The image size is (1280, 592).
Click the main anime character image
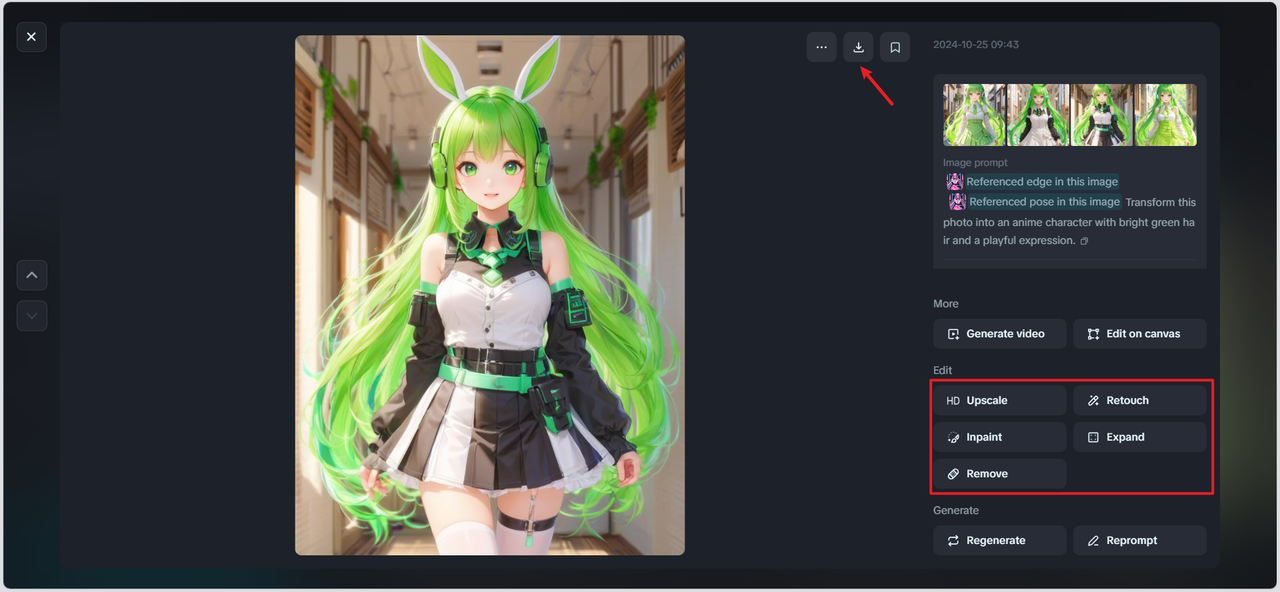490,295
